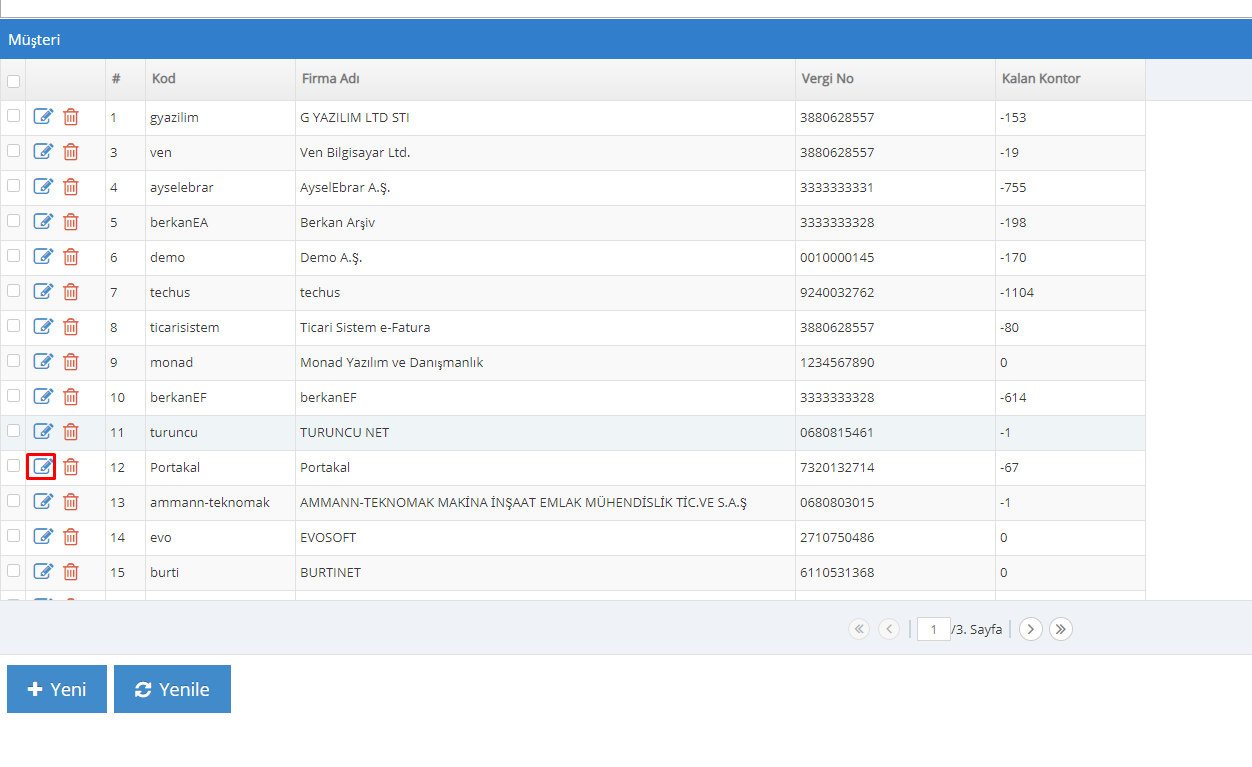Delete the ammann-teknomak customer row

tap(71, 502)
